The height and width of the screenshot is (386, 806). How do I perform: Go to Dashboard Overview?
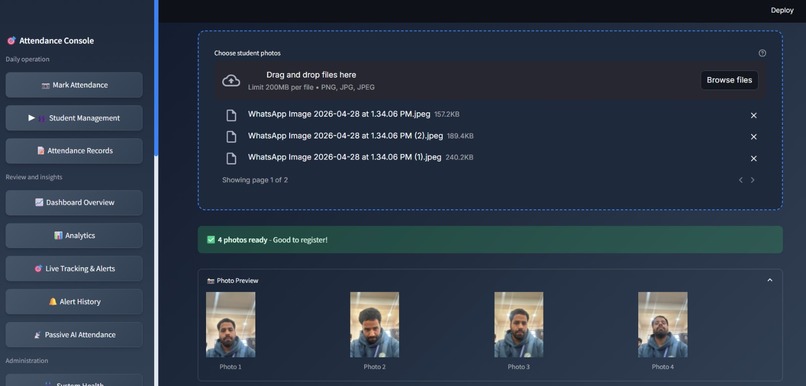74,203
